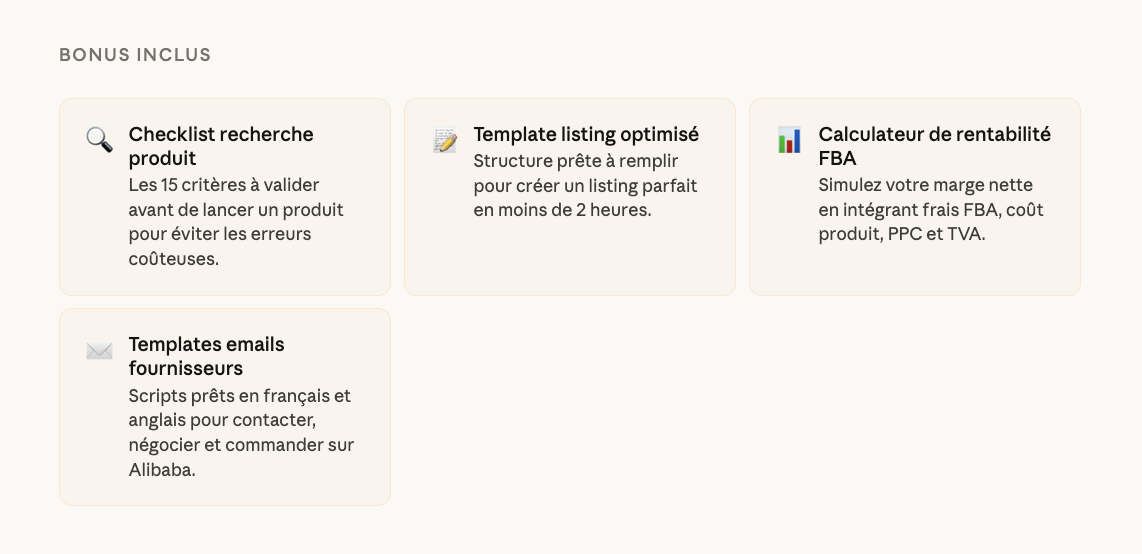Screen dimensions: 1142x554
Task: Open the 'Checklist recherche produit' title
Action: 220,146
